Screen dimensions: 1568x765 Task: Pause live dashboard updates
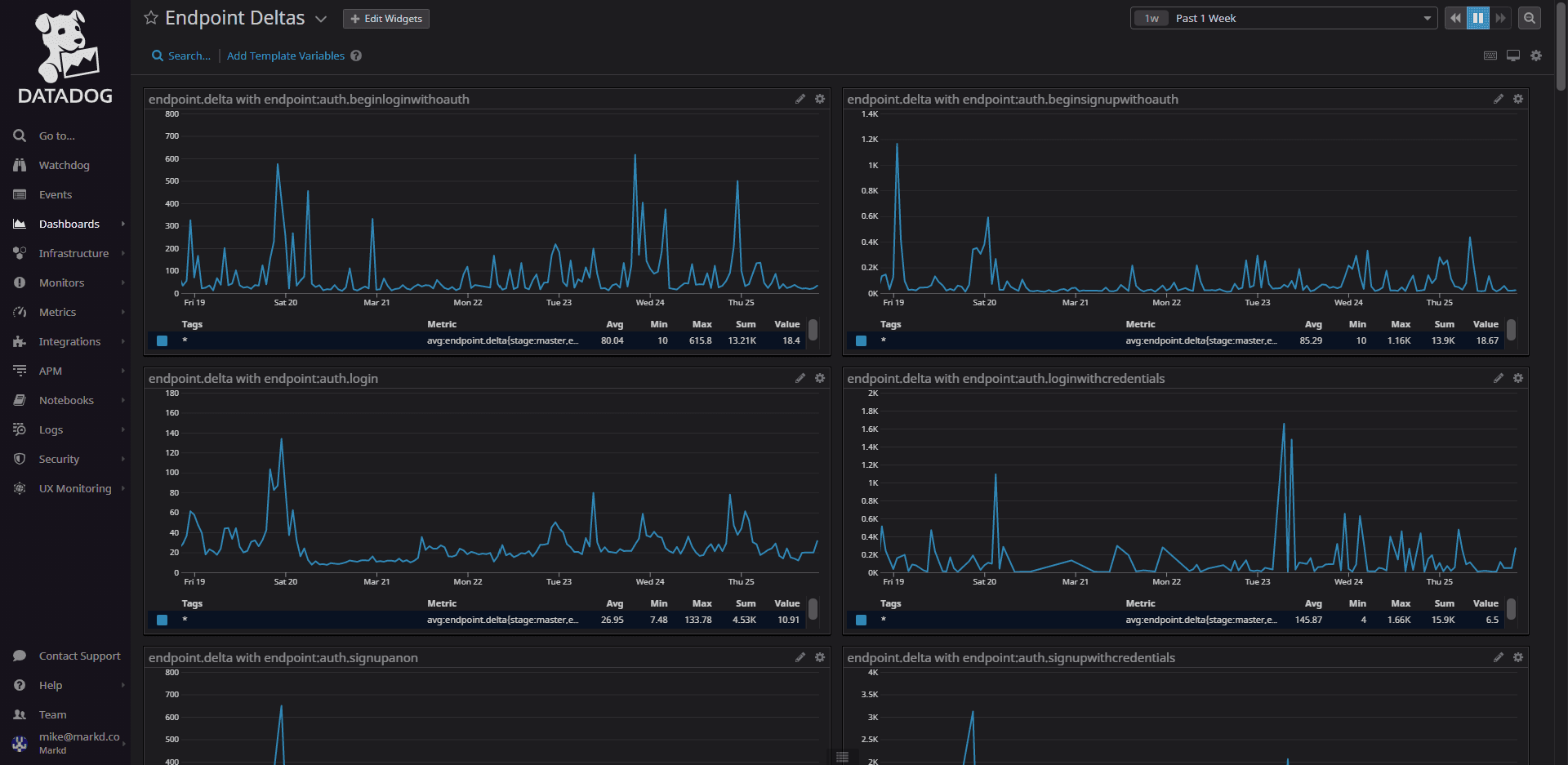pos(1478,18)
